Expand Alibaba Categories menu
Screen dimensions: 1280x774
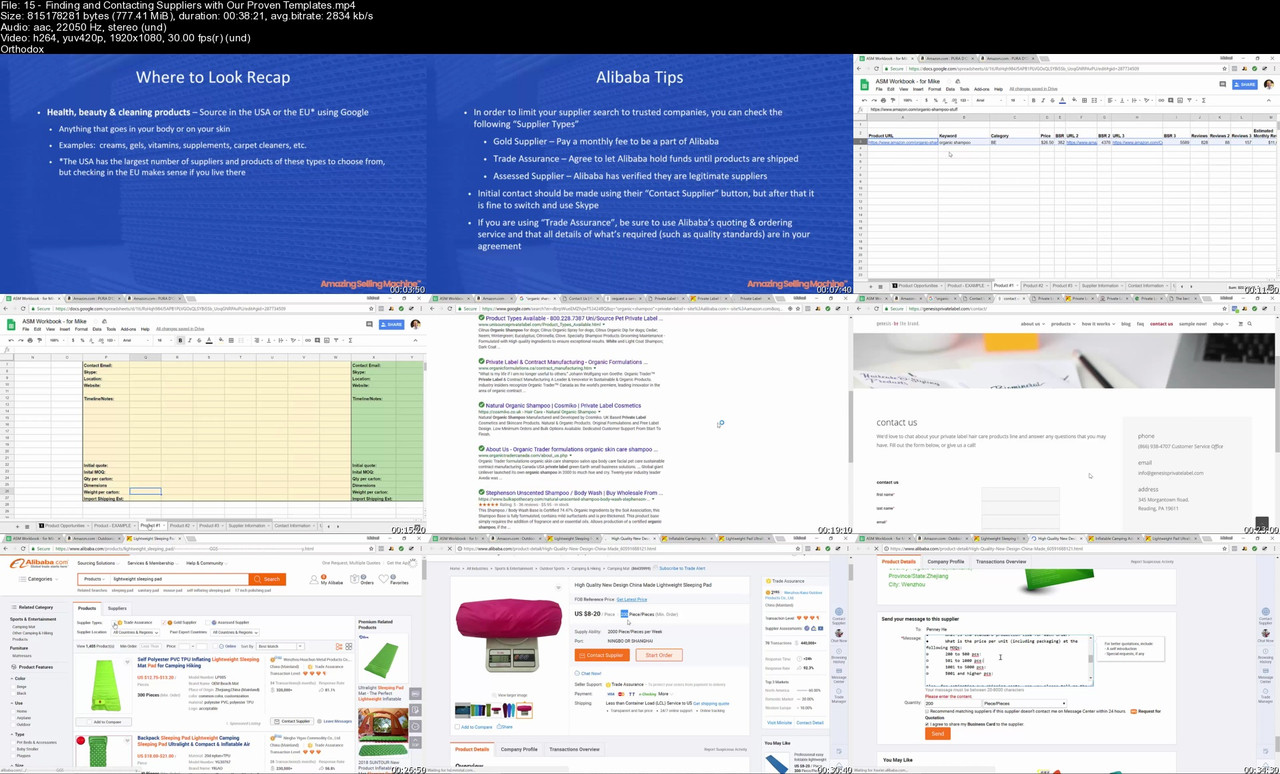coord(38,579)
